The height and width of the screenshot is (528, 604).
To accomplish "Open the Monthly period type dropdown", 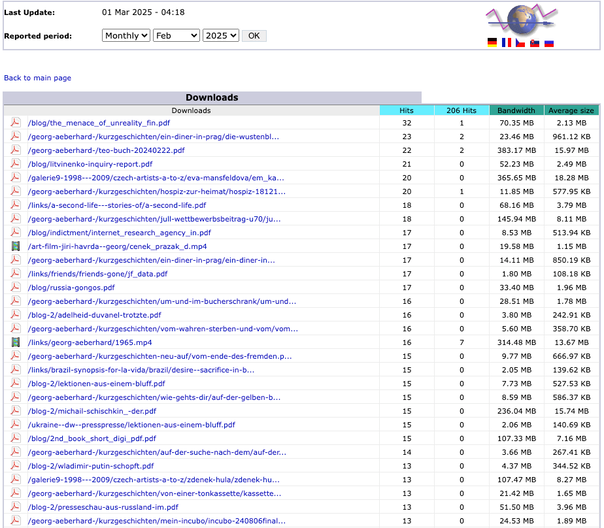I will pyautogui.click(x=126, y=35).
